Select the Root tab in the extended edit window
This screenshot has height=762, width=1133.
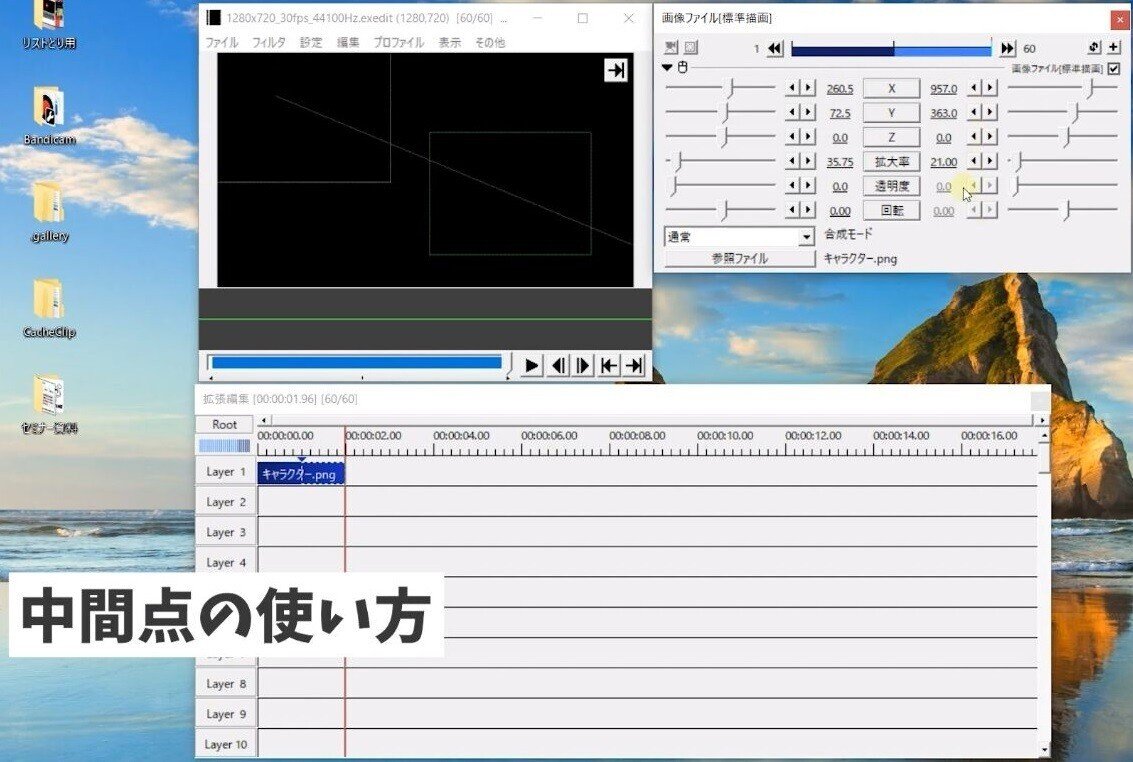click(x=223, y=424)
